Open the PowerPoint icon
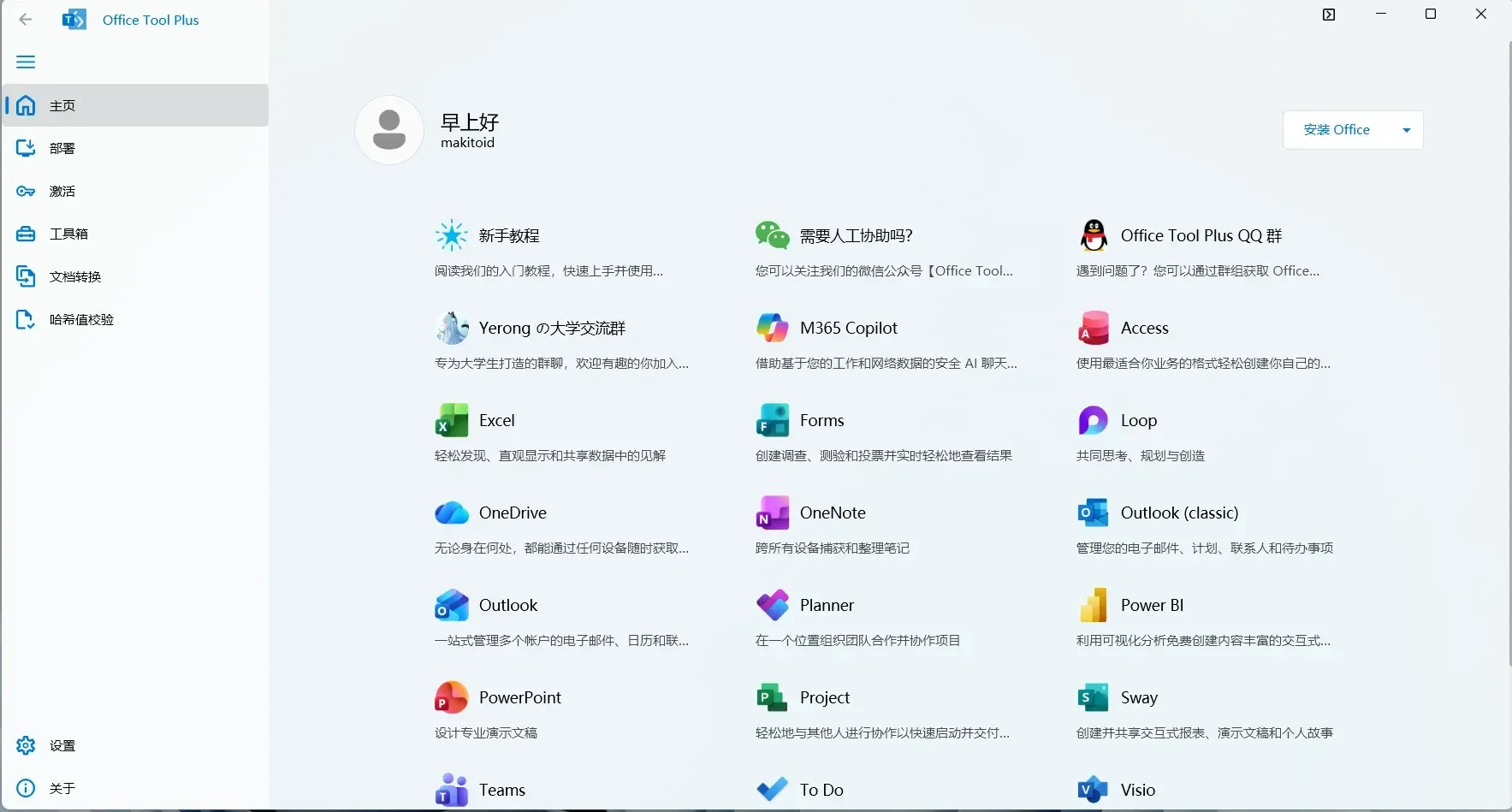Screen dimensions: 1512x812 click(x=452, y=697)
